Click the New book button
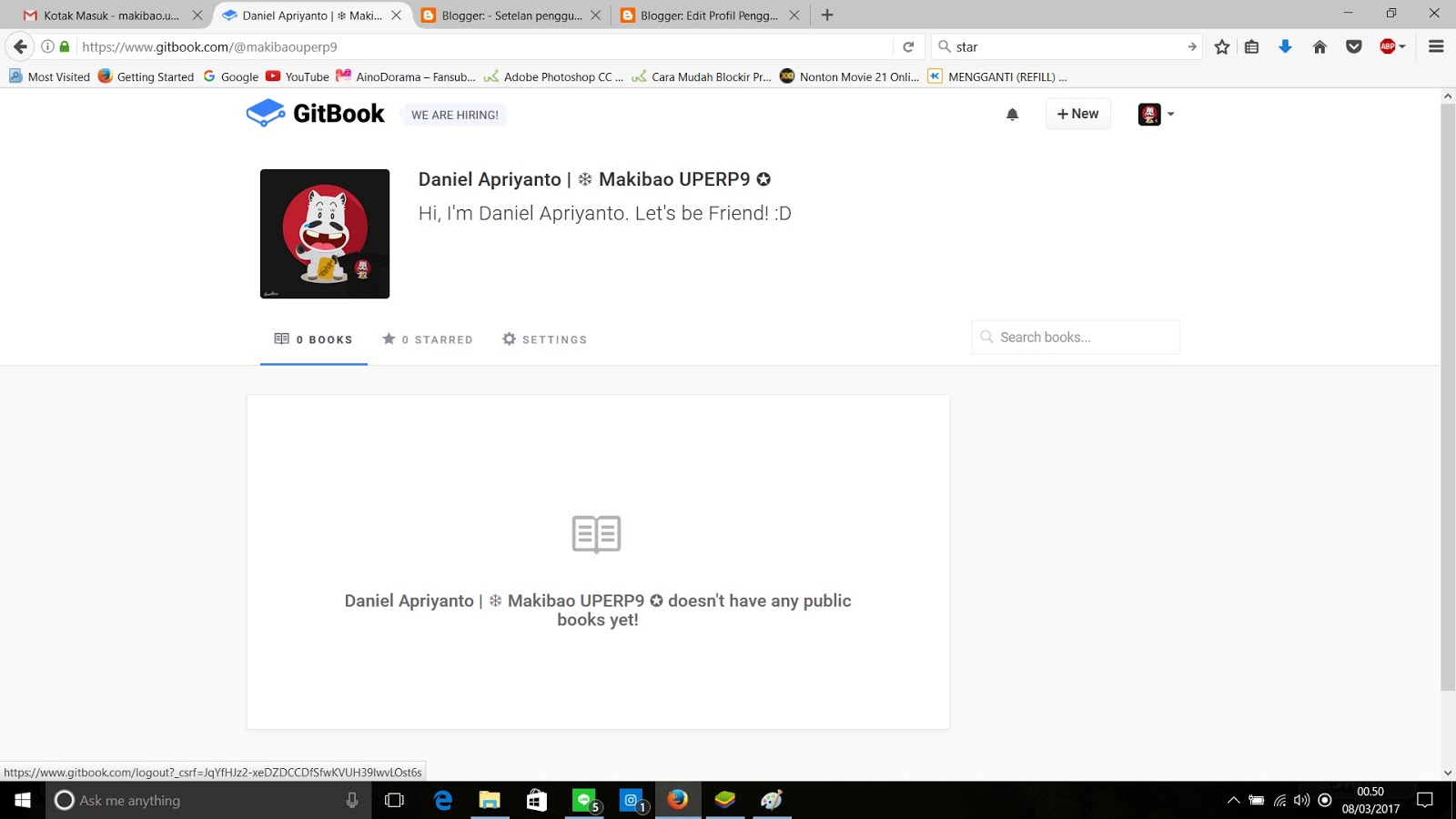Image resolution: width=1456 pixels, height=819 pixels. pyautogui.click(x=1078, y=114)
